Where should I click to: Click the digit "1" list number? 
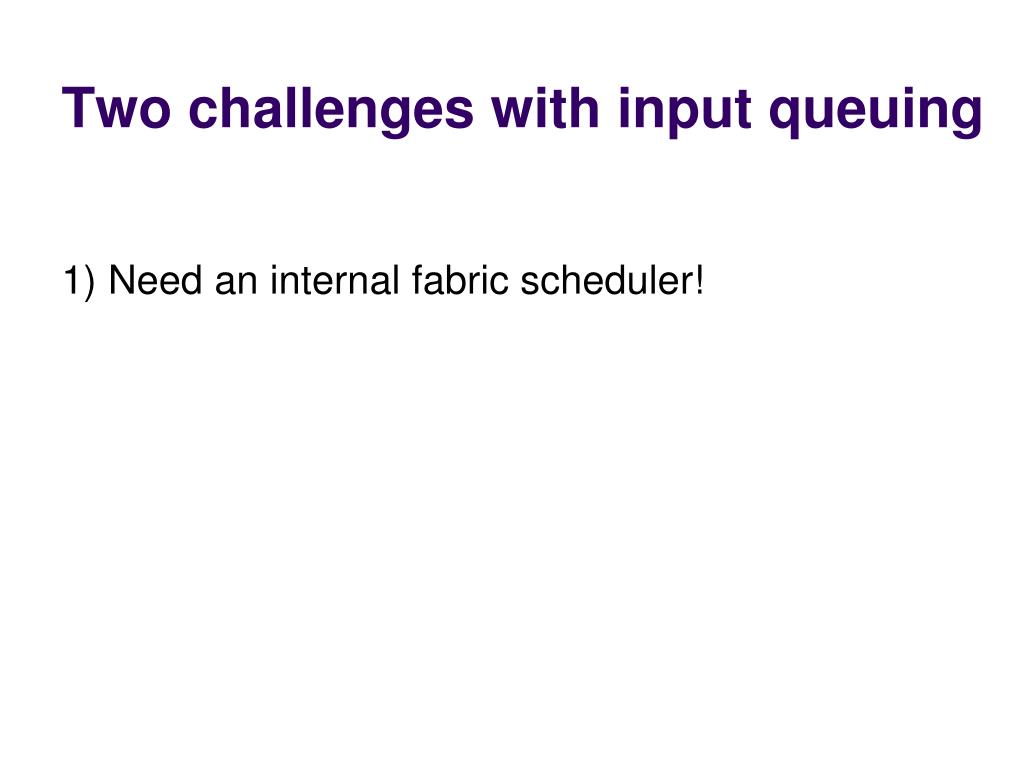tap(71, 281)
